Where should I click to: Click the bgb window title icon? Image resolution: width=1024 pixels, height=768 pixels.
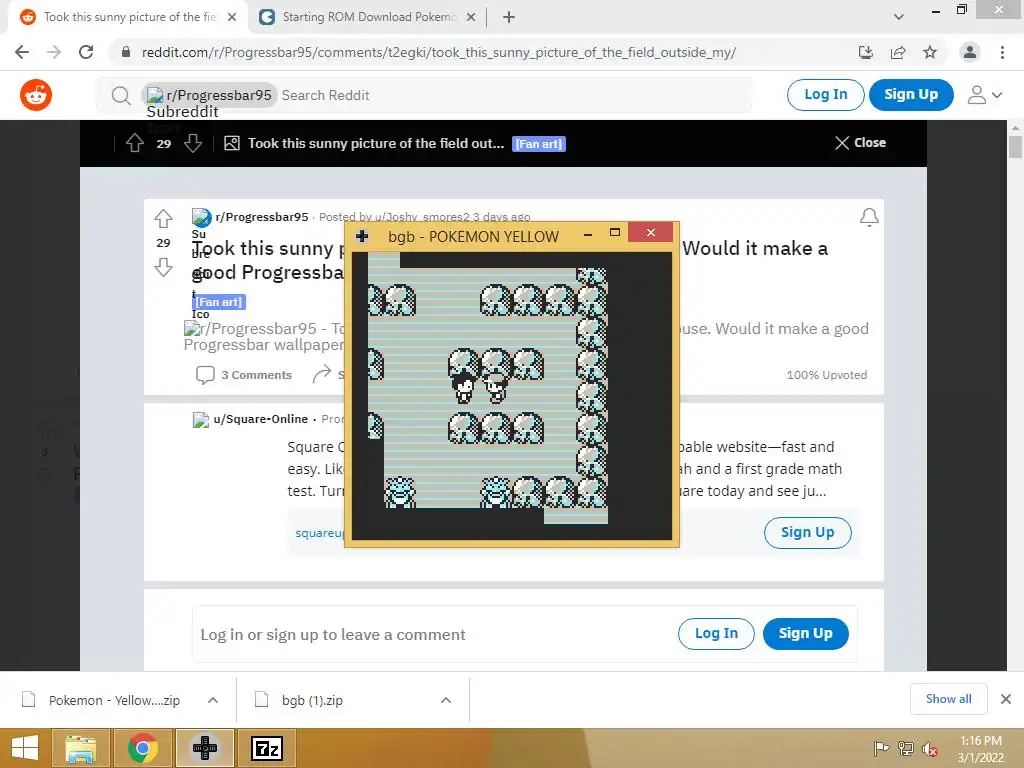click(362, 236)
